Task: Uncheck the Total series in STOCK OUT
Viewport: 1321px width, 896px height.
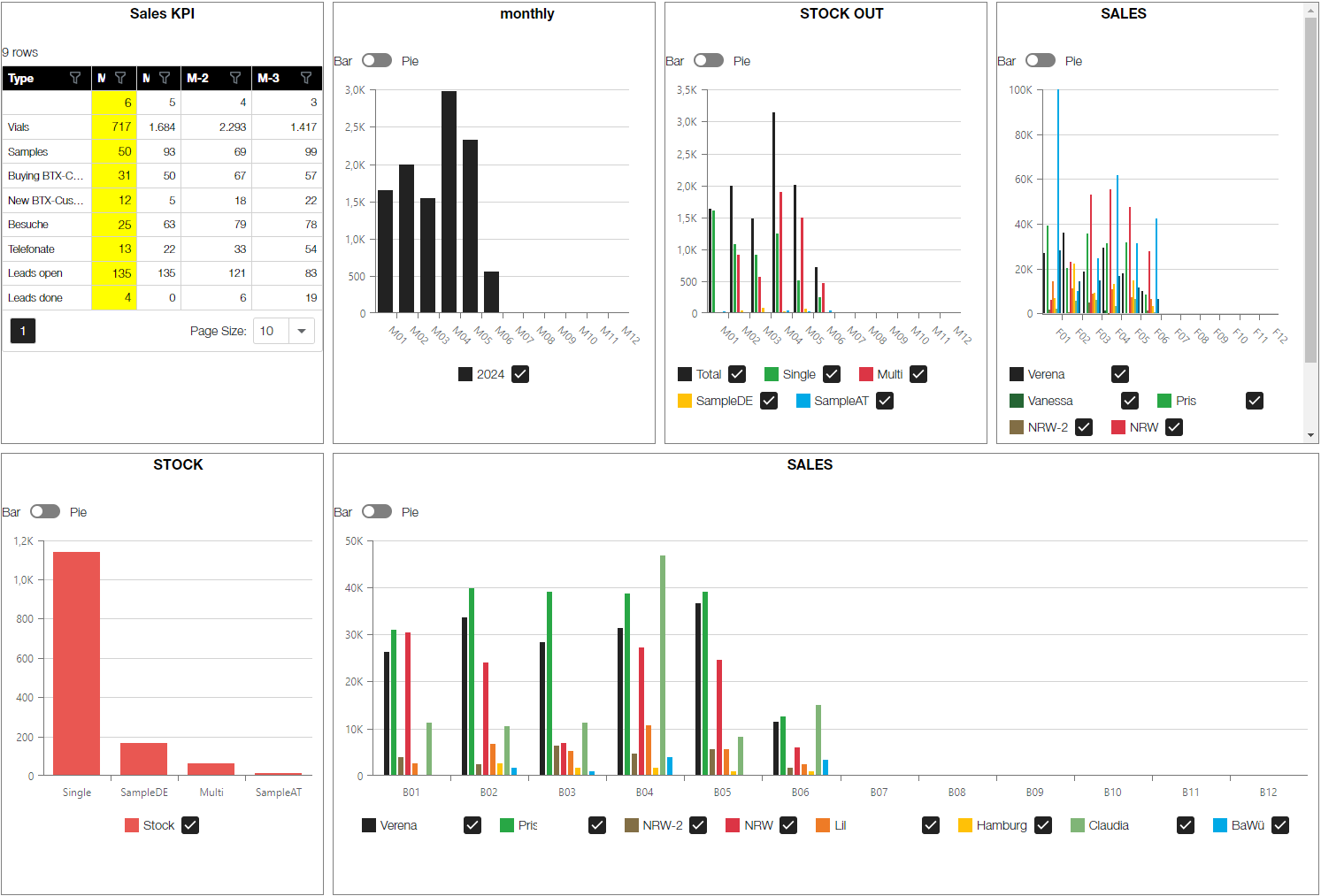Action: 737,374
